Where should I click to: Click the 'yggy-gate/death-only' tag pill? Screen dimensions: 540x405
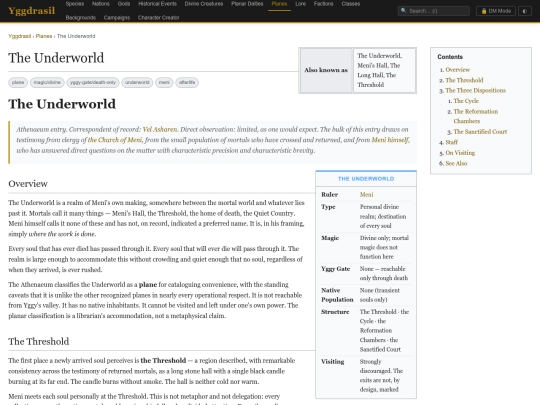click(x=93, y=83)
